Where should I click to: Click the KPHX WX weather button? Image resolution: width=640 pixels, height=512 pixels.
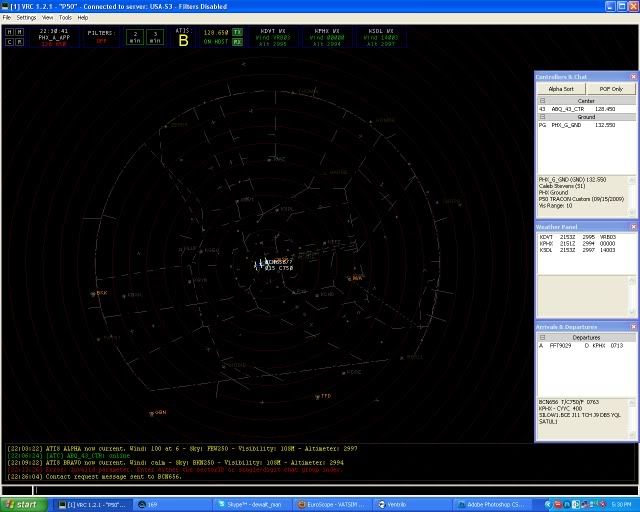[x=326, y=37]
